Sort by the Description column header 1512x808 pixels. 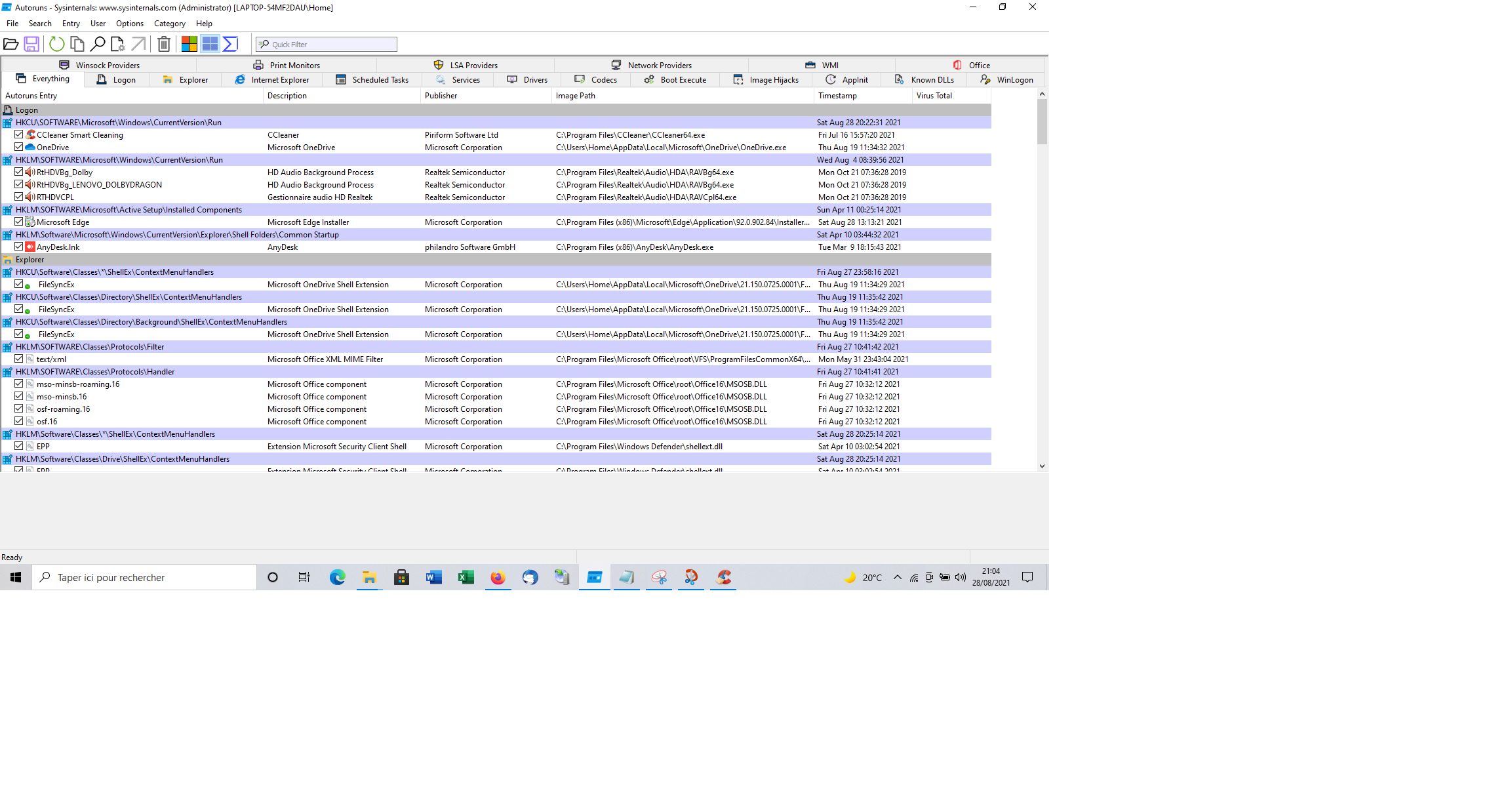[342, 96]
